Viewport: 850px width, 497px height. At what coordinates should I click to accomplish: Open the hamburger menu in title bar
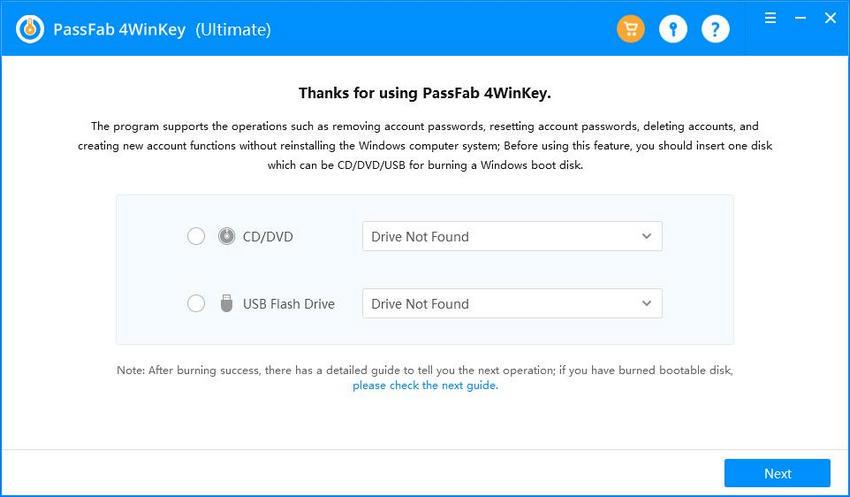pyautogui.click(x=771, y=18)
